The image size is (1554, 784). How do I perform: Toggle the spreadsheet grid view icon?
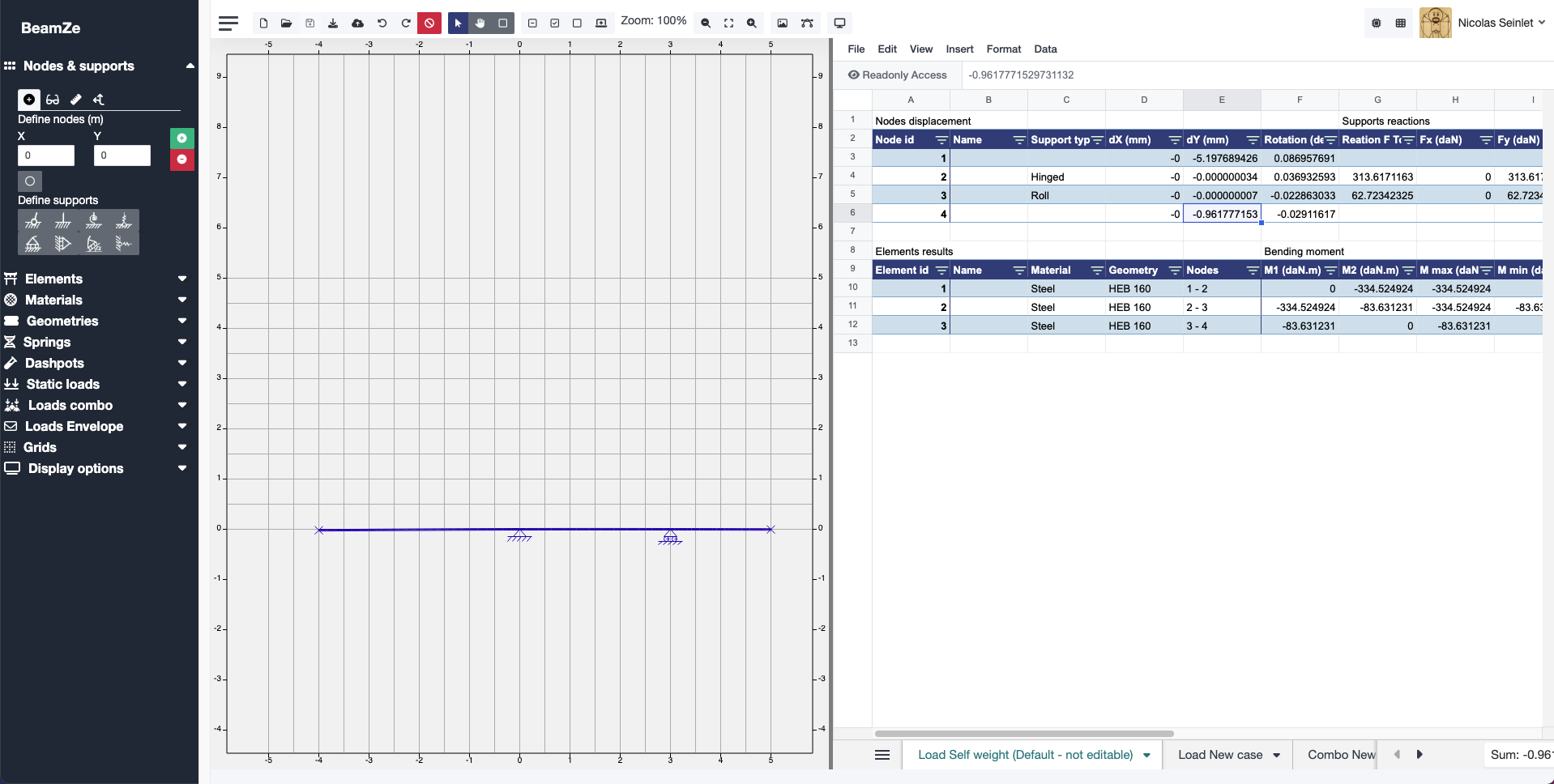tap(1400, 23)
